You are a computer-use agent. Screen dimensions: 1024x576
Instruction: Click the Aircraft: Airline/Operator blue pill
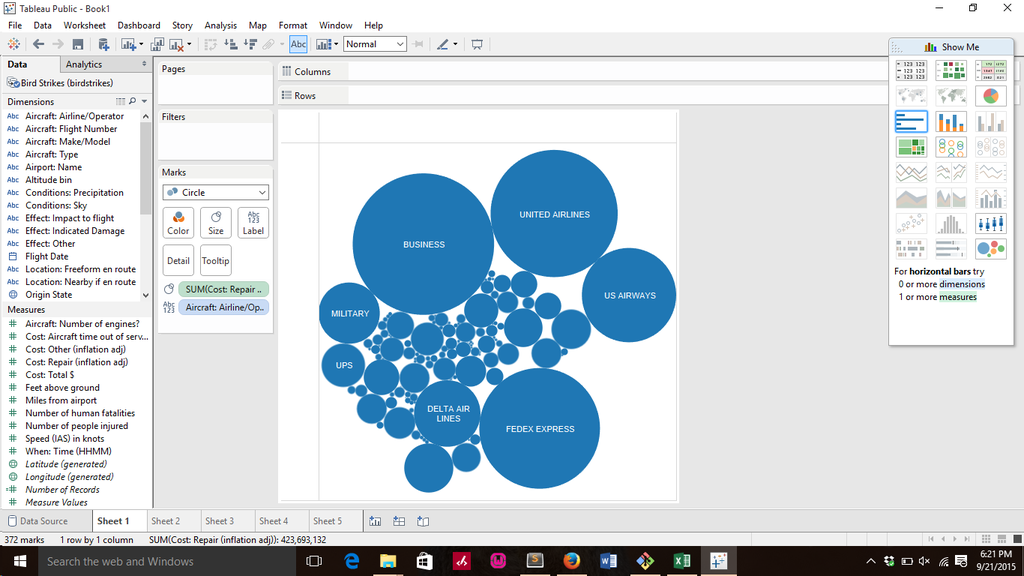pyautogui.click(x=223, y=308)
